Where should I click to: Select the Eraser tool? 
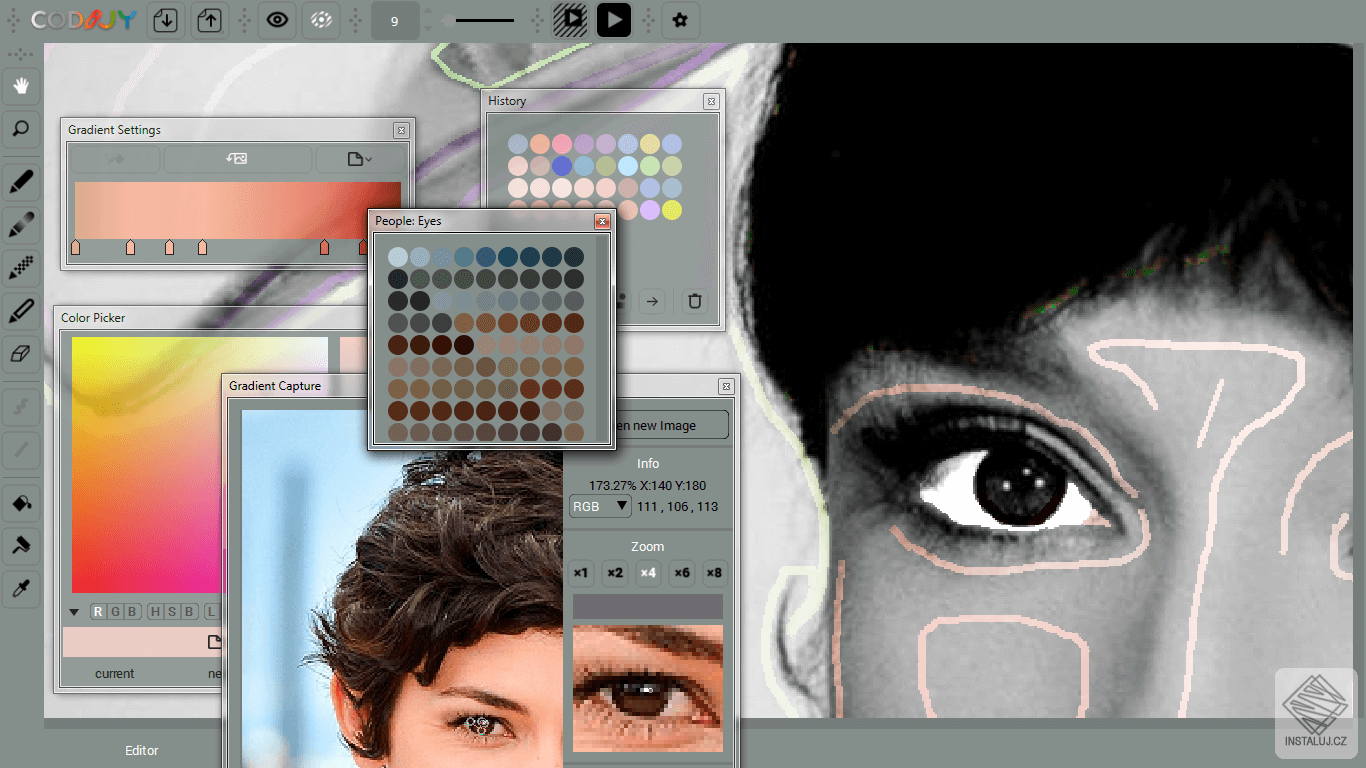pos(21,354)
